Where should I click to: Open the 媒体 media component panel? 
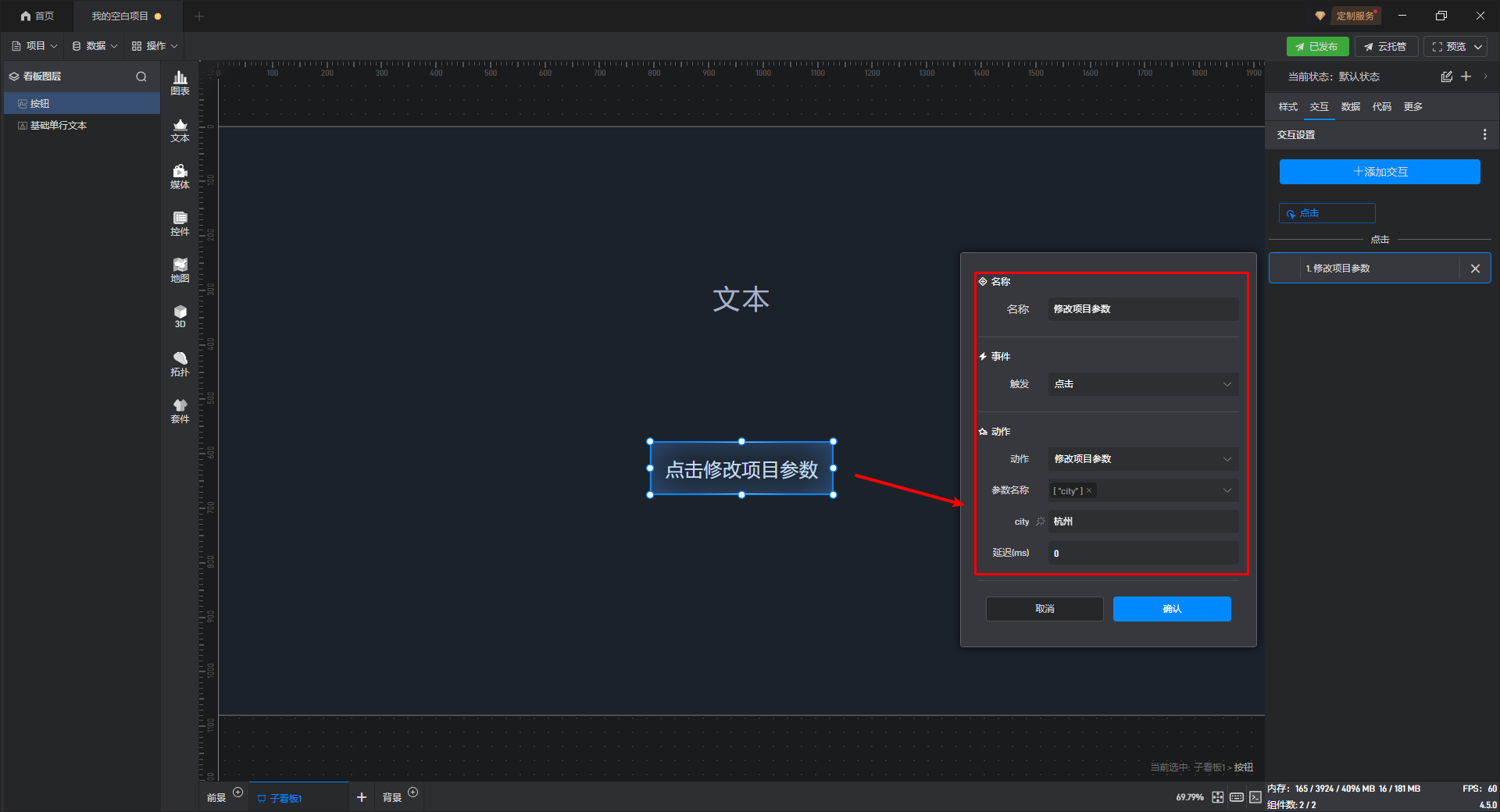point(180,176)
